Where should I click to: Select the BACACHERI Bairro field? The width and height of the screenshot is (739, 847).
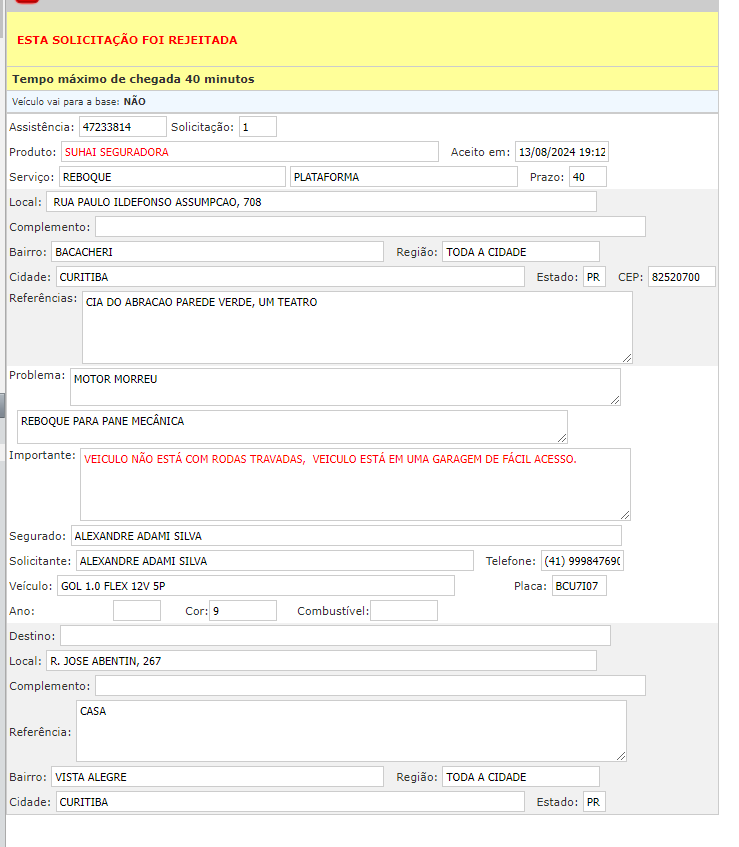pyautogui.click(x=216, y=252)
